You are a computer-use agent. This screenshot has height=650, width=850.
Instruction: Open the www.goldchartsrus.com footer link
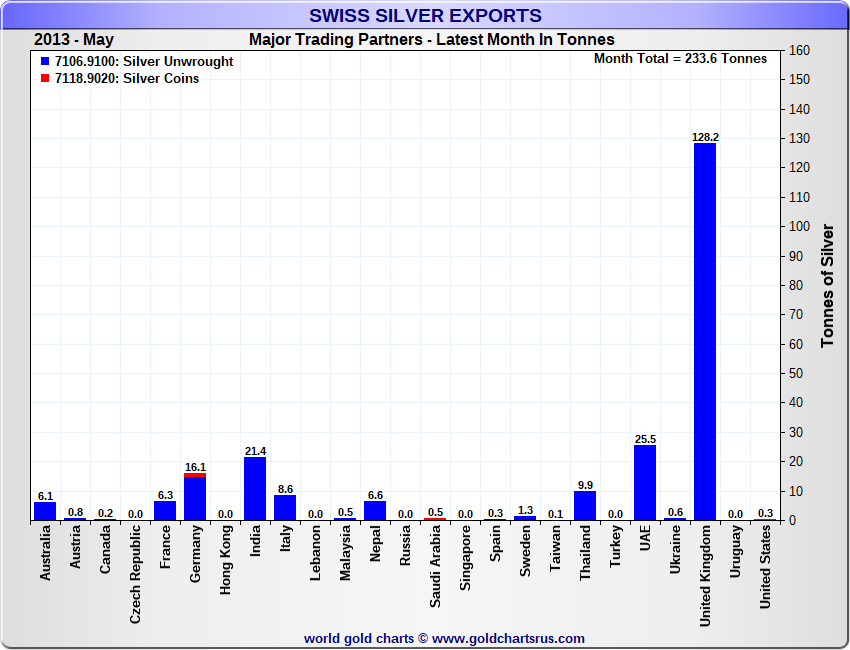point(508,638)
